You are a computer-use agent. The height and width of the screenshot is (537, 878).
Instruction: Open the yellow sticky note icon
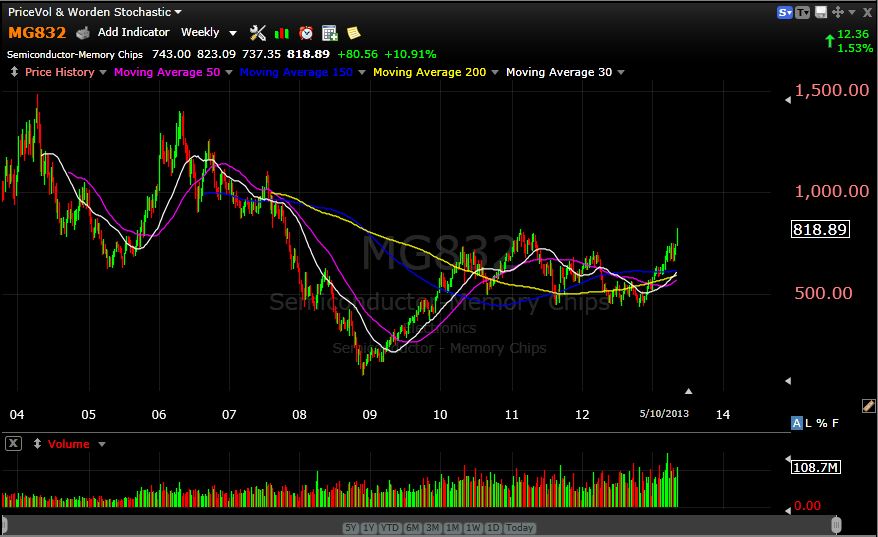353,33
